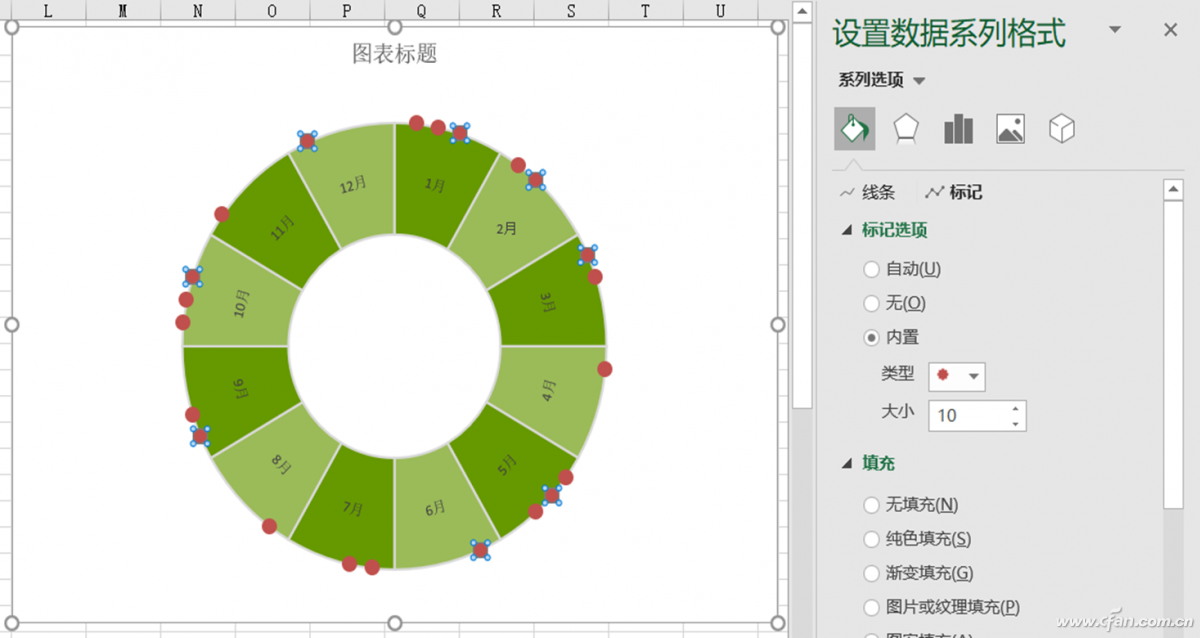Screen dimensions: 1200x638
Task: Open marker 类型 dropdown
Action: point(957,376)
